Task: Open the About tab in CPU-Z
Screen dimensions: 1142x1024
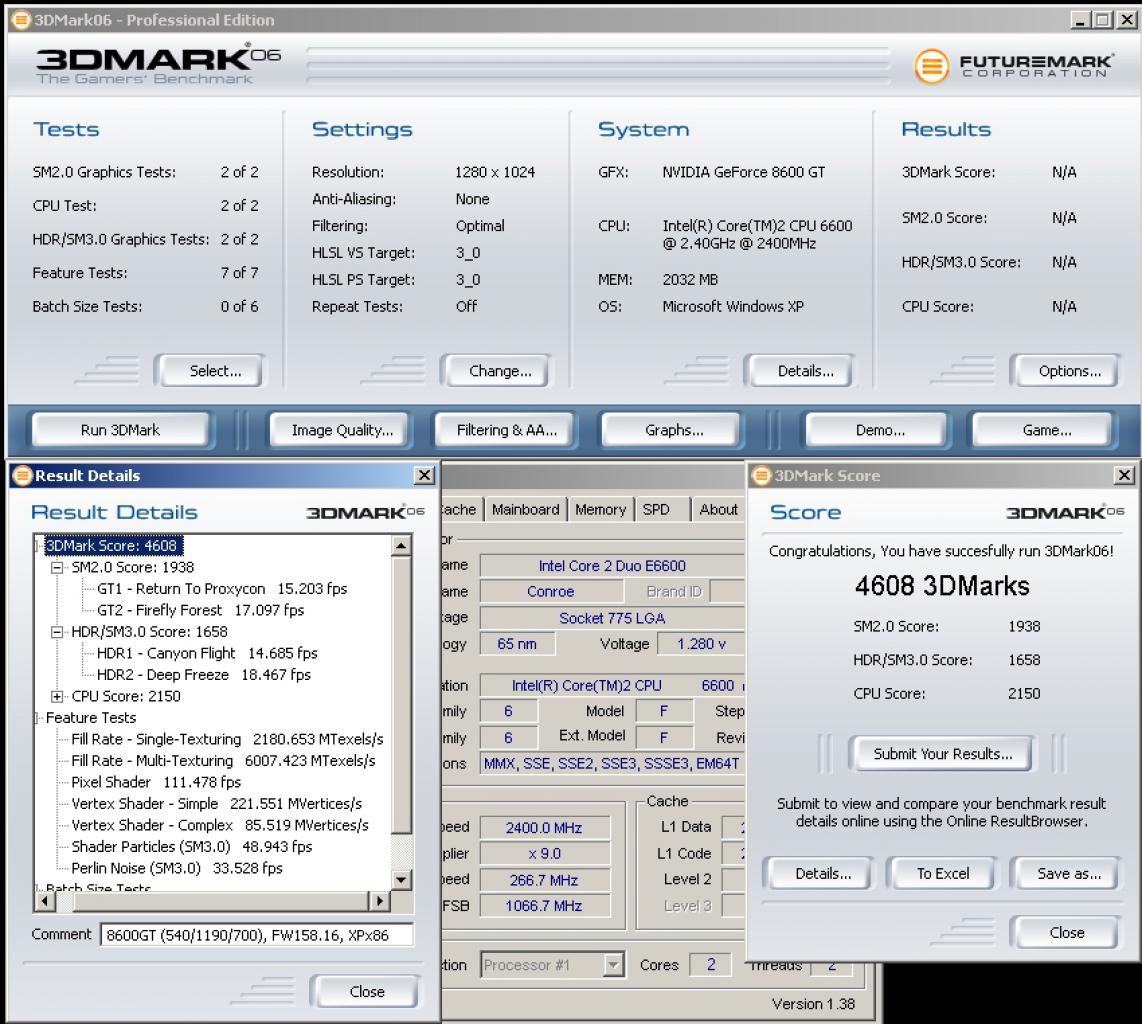Action: pyautogui.click(x=718, y=510)
